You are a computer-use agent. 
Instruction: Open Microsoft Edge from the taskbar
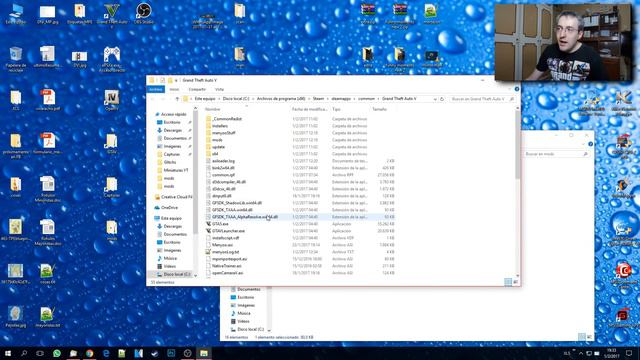point(106,353)
